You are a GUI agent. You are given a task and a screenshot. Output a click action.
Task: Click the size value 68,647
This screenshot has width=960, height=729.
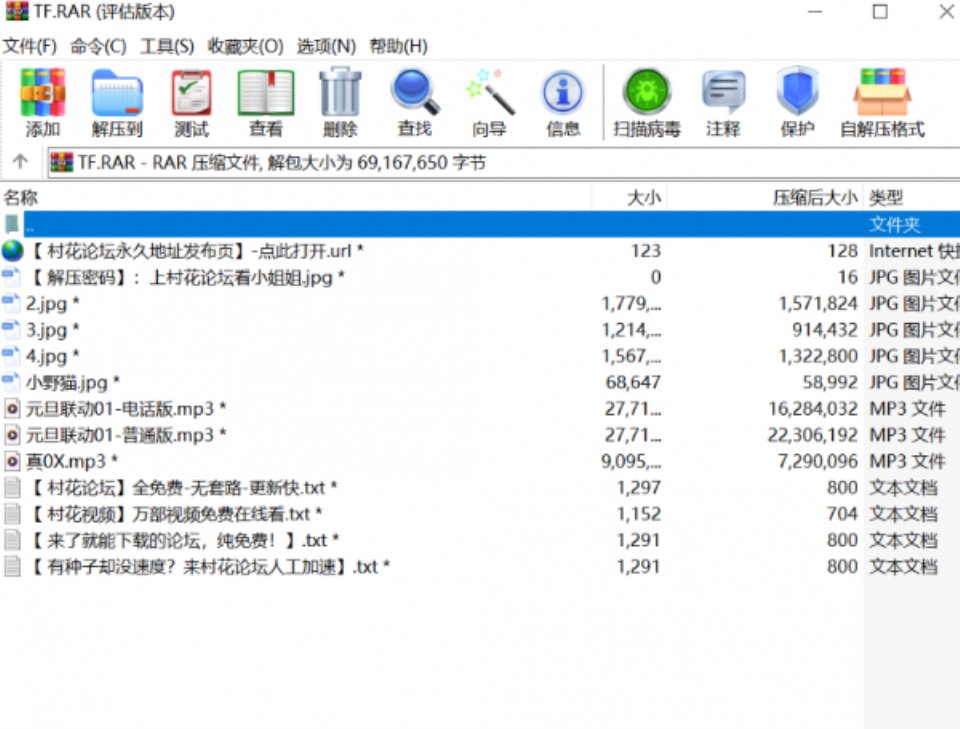(633, 383)
